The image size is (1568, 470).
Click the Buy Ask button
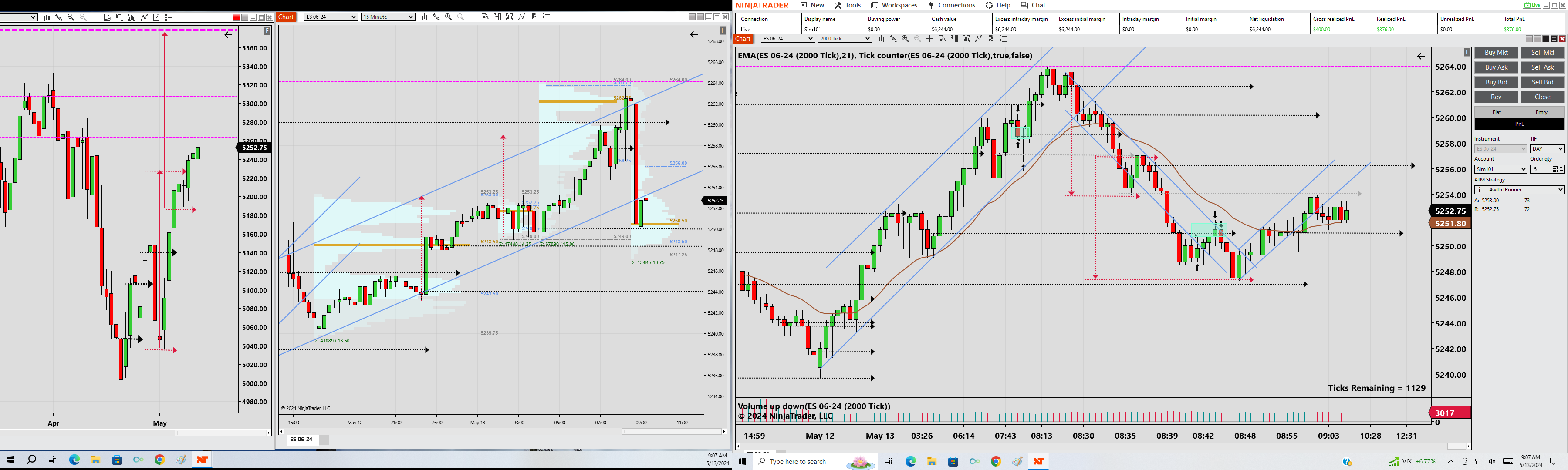tap(1496, 67)
